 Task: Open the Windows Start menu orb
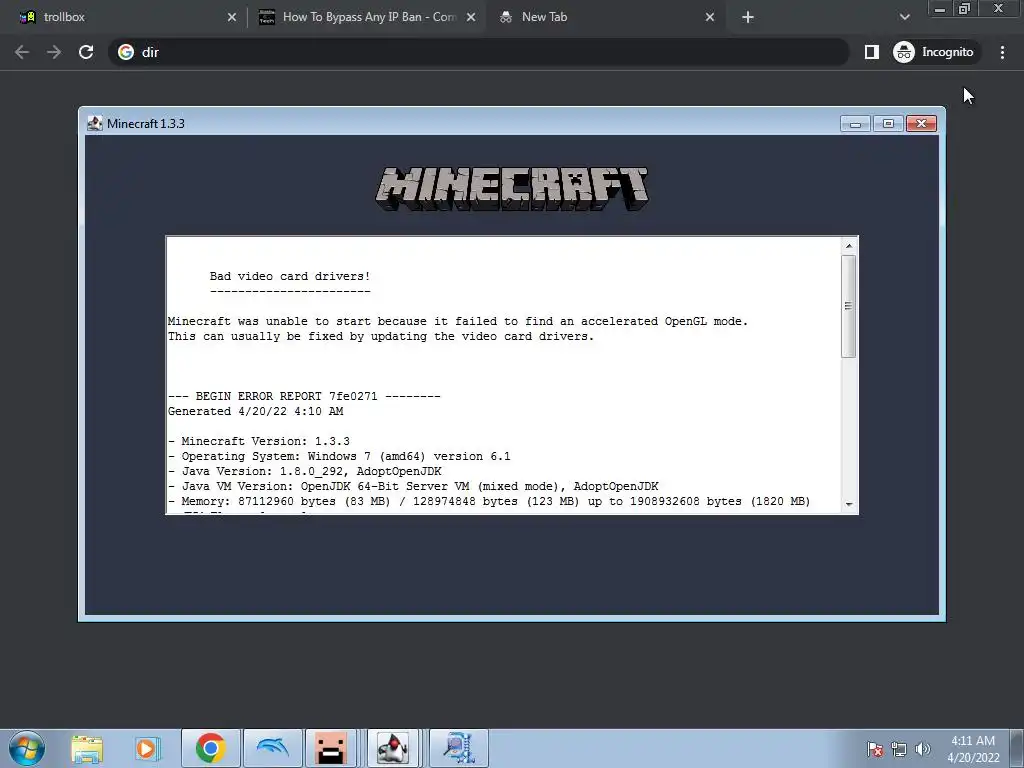pos(27,748)
